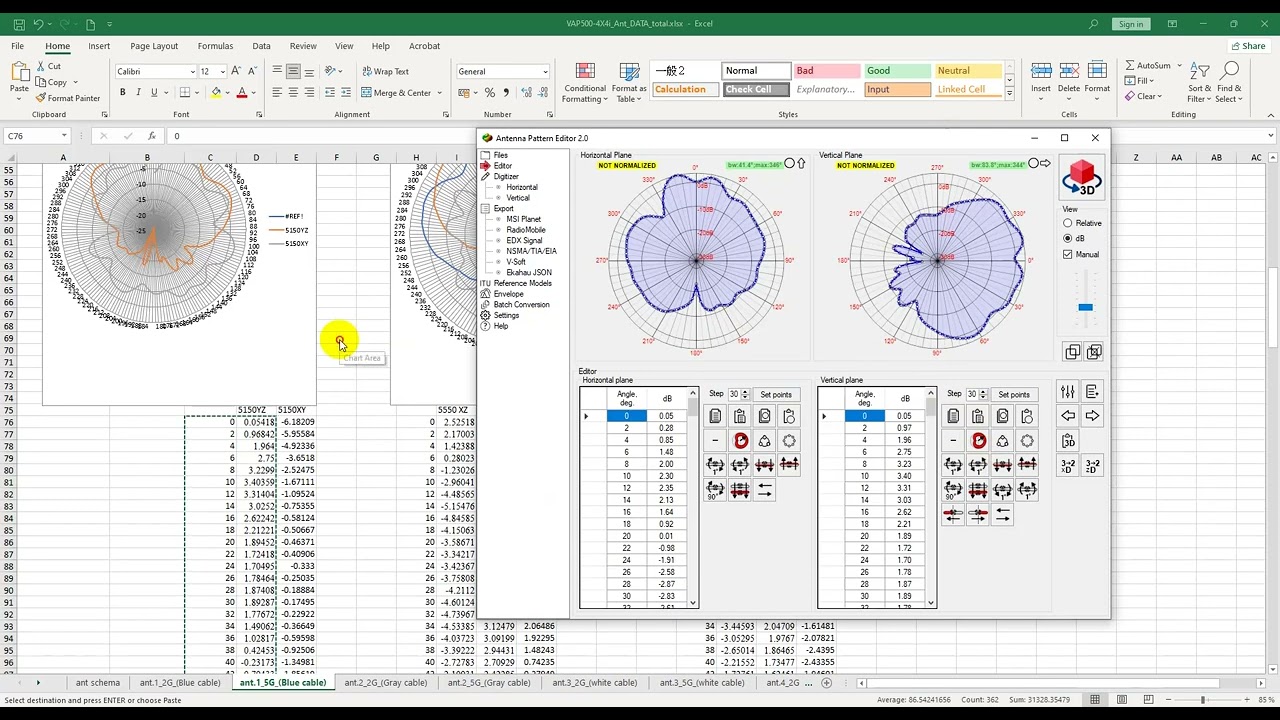Click the Cut icon in Excel Clipboard group
1280x720 pixels.
click(x=48, y=66)
